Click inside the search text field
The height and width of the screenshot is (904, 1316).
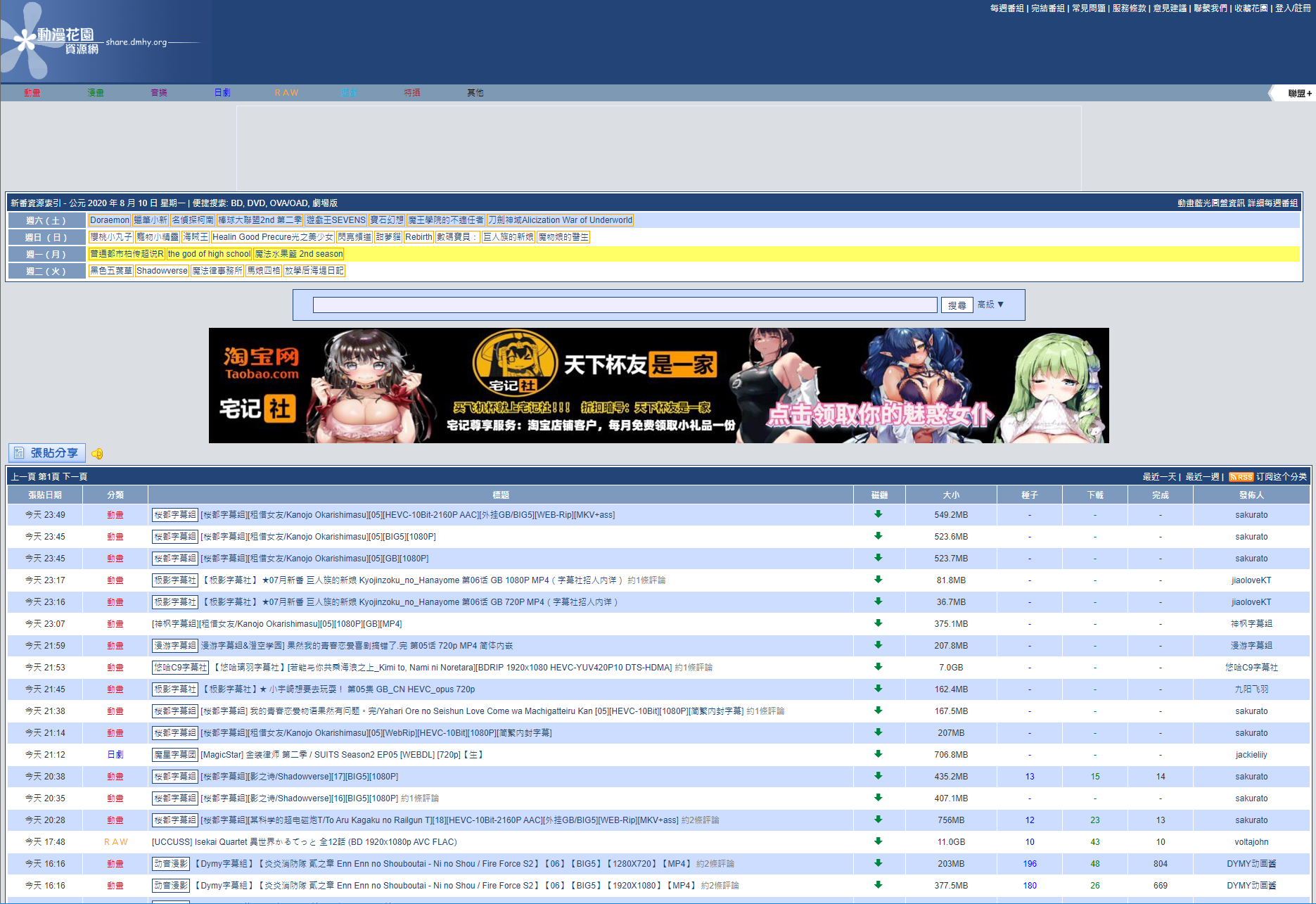[x=625, y=305]
